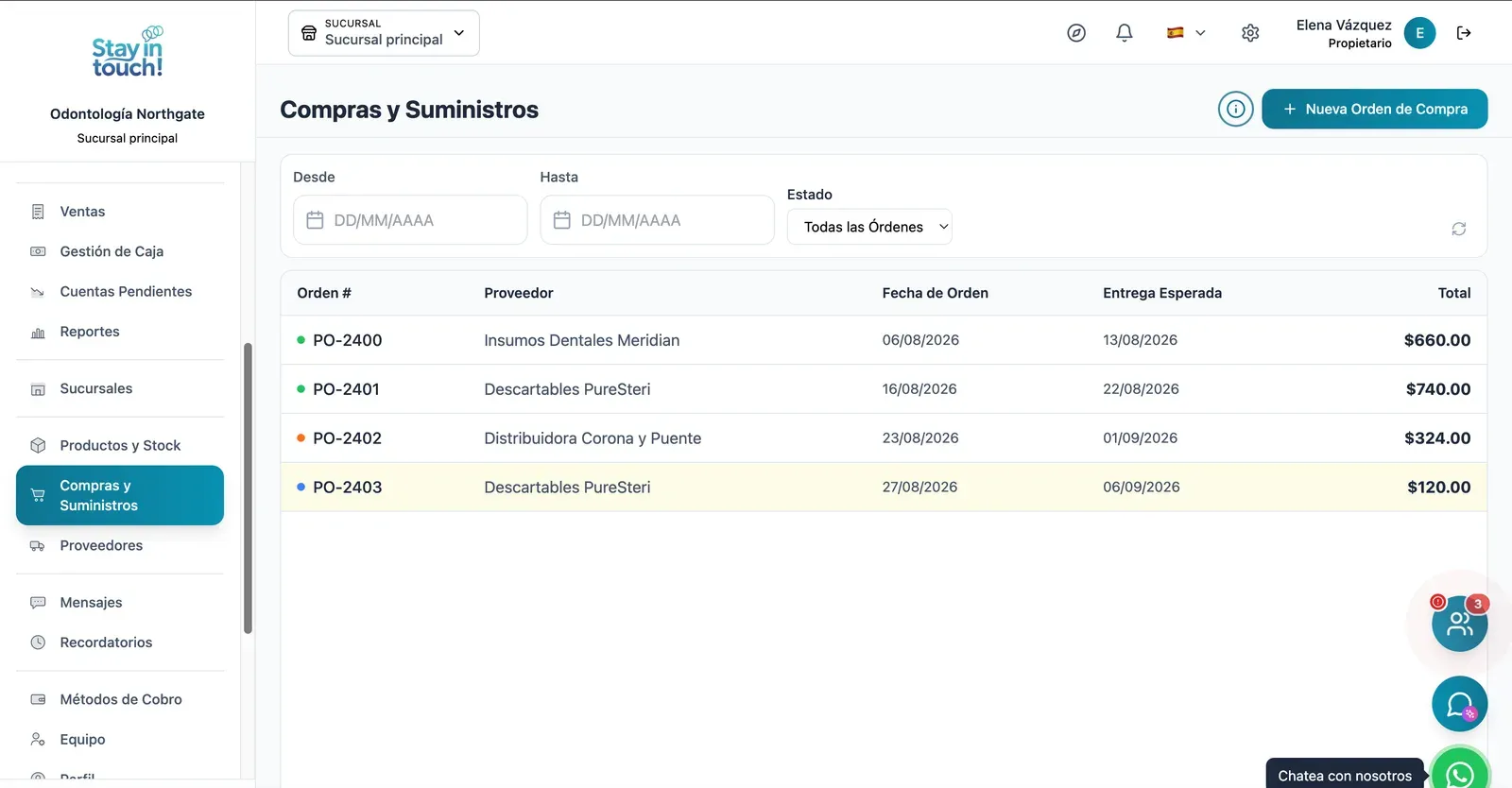Click the Stay in touch logo
Image resolution: width=1512 pixels, height=788 pixels.
pos(128,53)
